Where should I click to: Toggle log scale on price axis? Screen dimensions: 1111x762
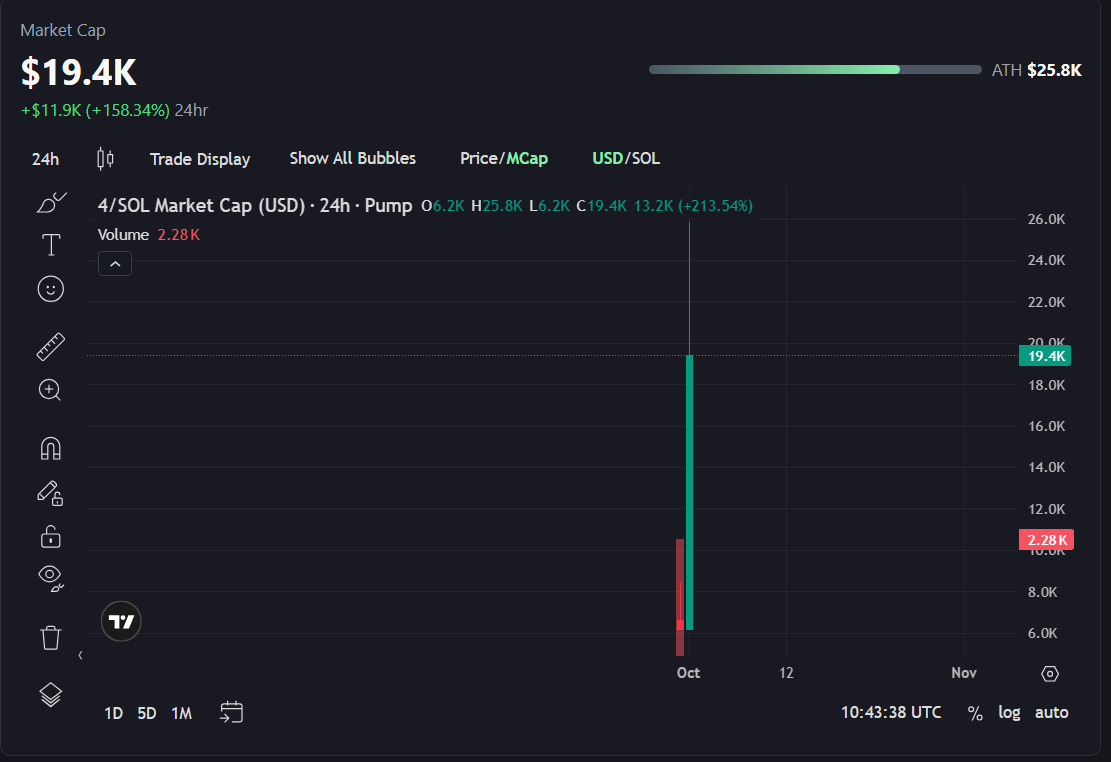pos(1009,712)
